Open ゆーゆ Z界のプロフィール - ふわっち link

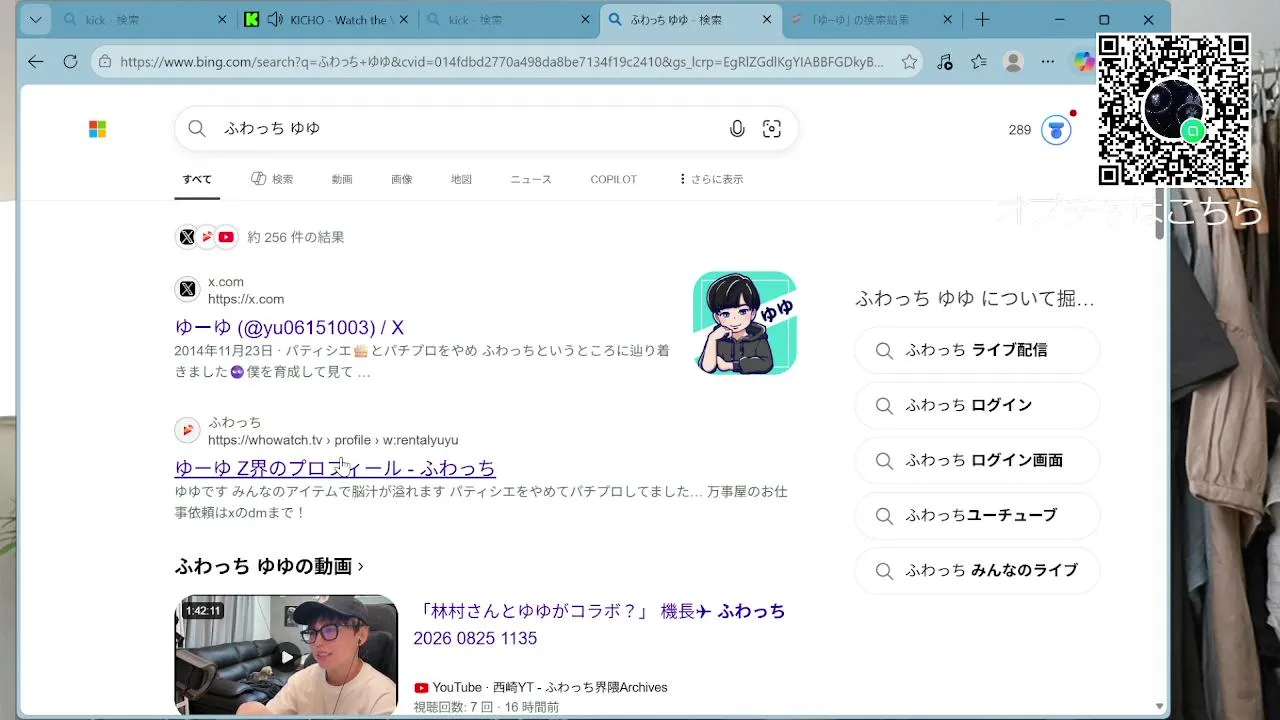[335, 468]
